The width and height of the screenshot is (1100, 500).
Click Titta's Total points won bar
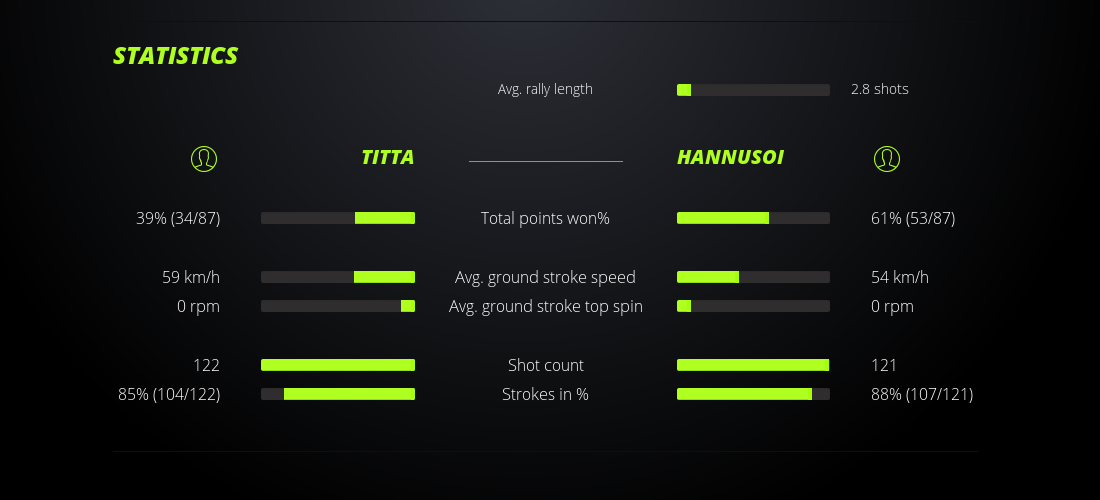point(338,218)
